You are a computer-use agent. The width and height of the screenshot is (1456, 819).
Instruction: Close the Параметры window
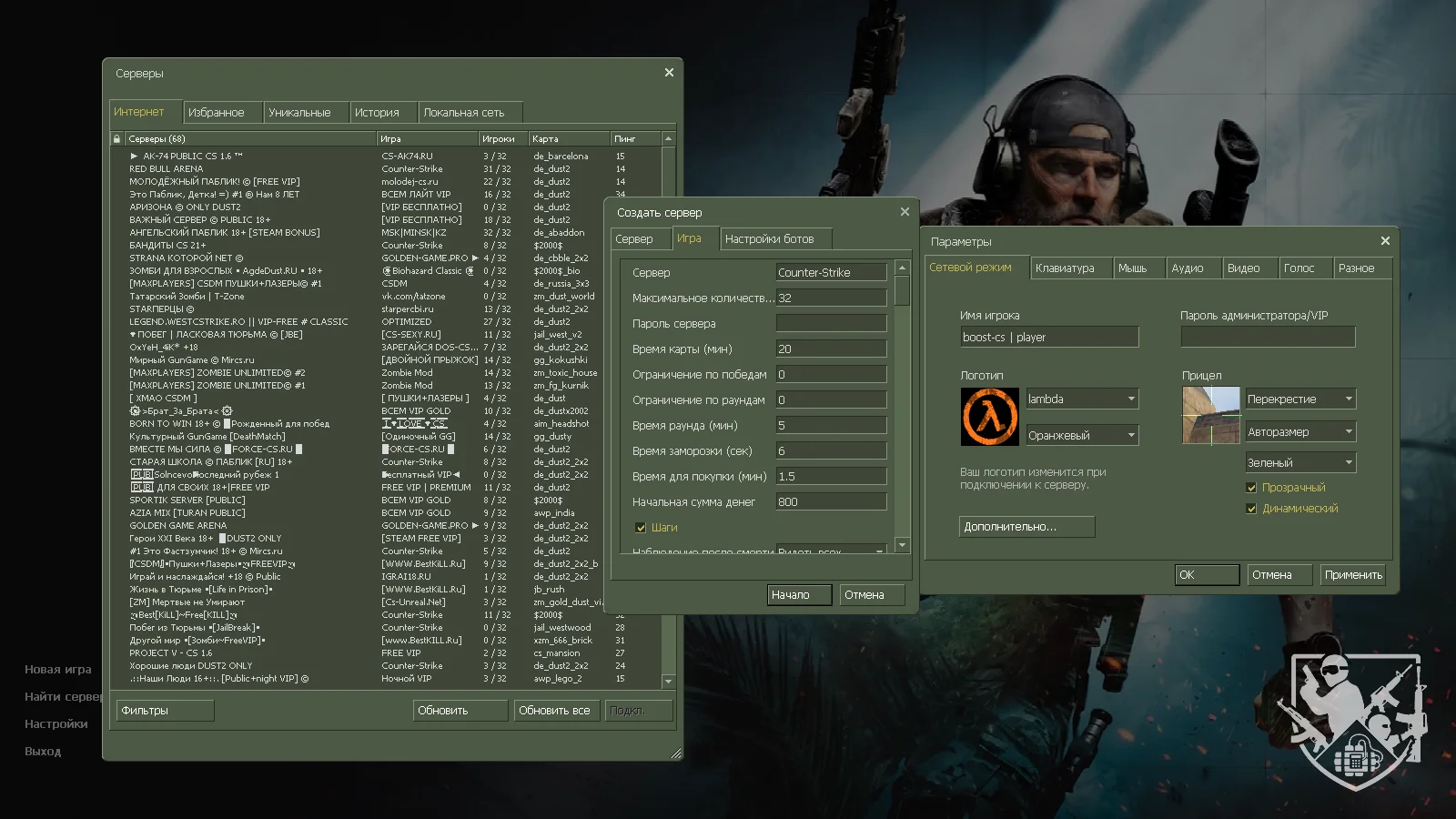[x=1385, y=241]
